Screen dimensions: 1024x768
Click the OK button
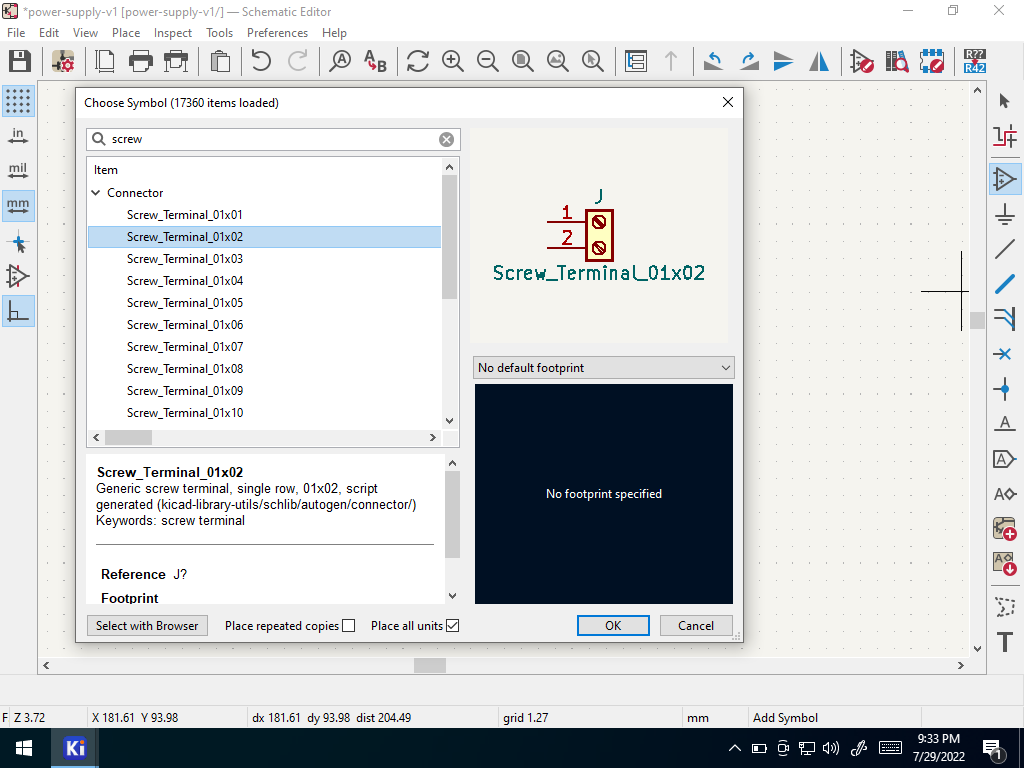tap(613, 626)
